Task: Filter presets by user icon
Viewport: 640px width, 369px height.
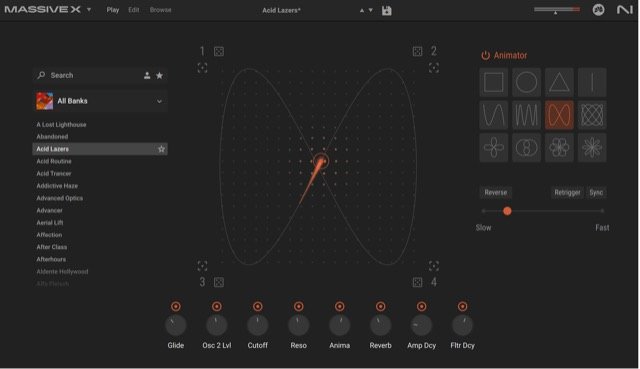Action: coord(147,76)
